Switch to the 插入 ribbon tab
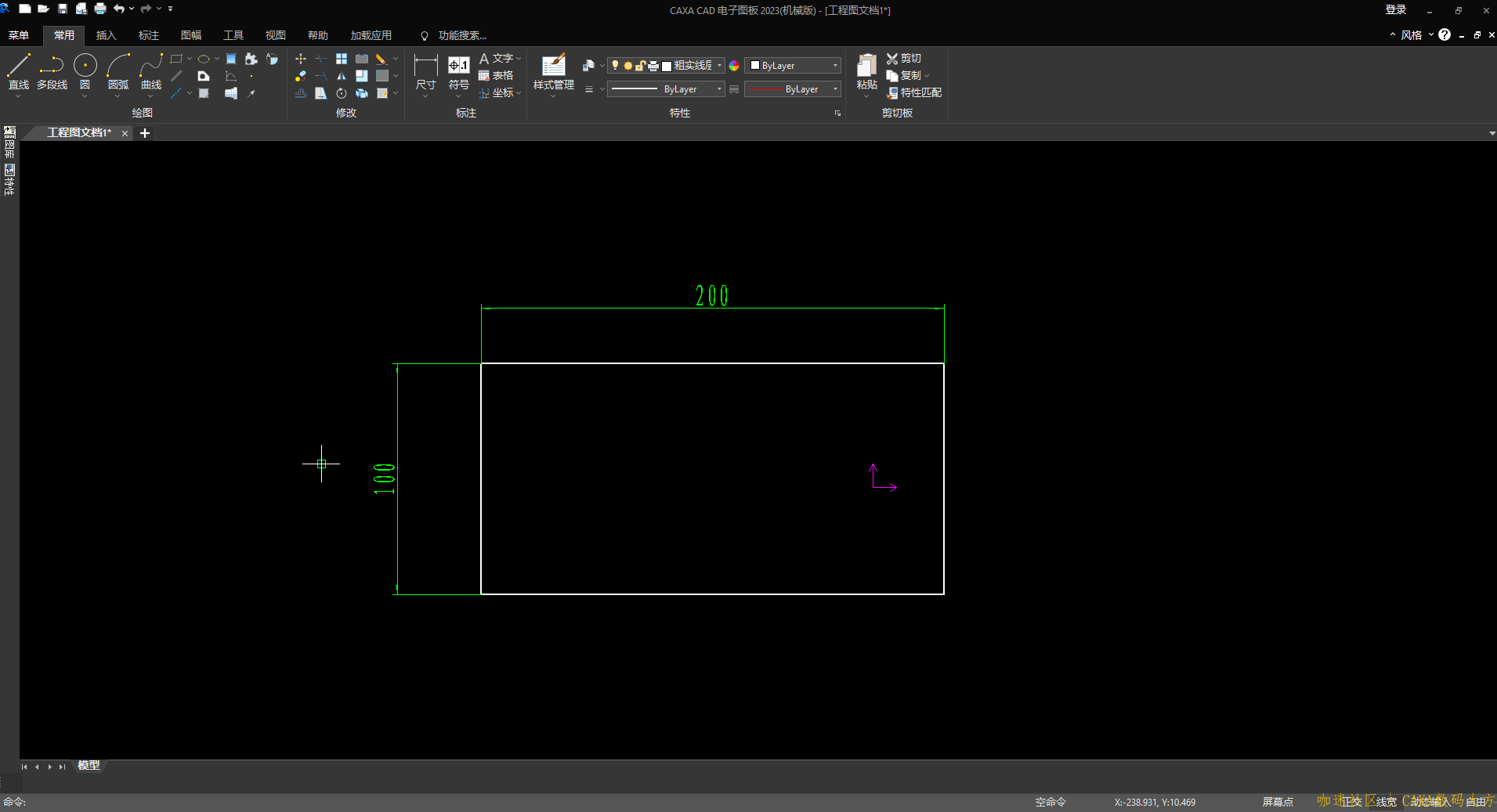 (x=106, y=35)
